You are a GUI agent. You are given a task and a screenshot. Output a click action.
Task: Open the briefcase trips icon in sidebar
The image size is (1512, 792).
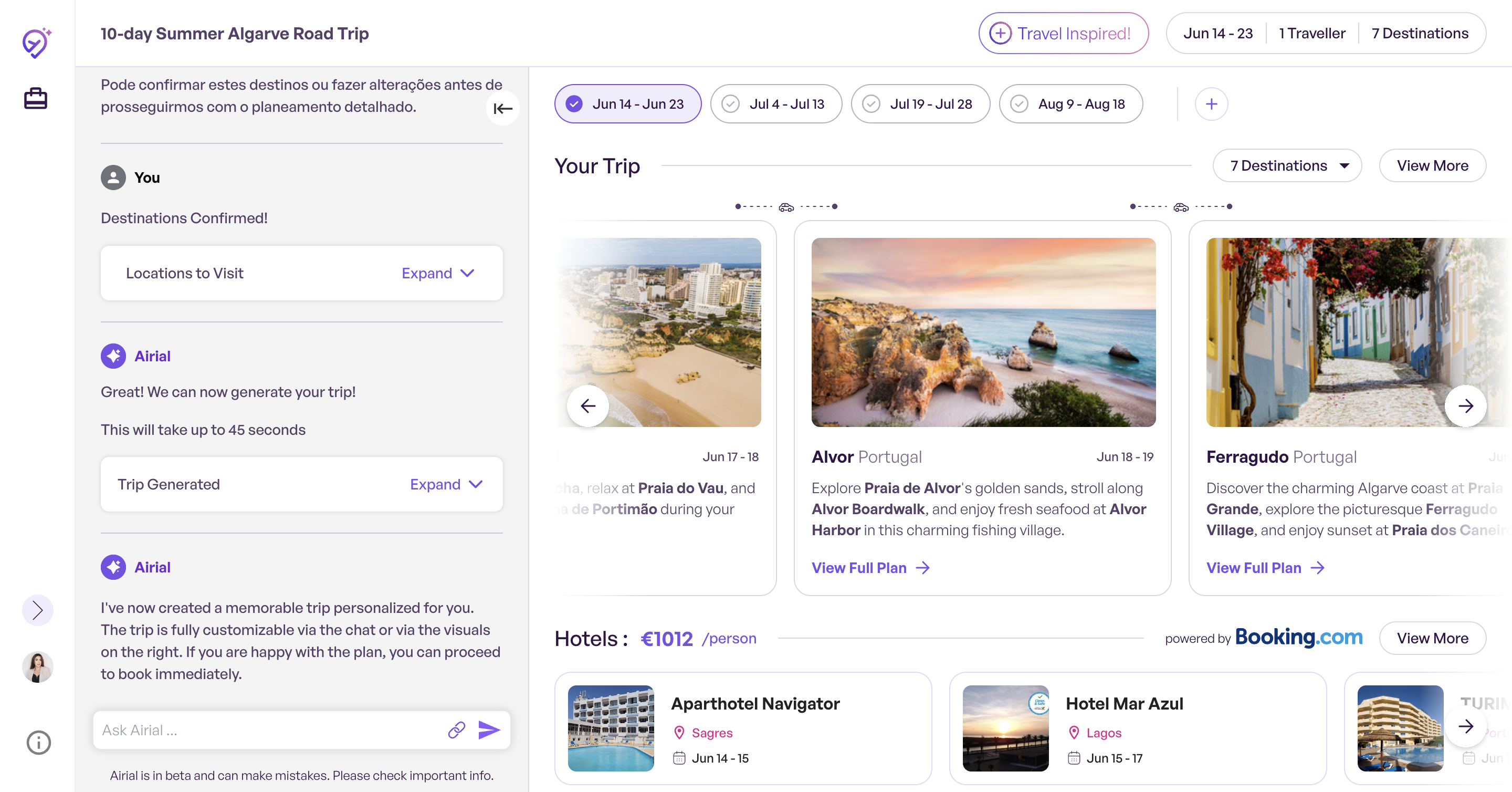tap(36, 98)
